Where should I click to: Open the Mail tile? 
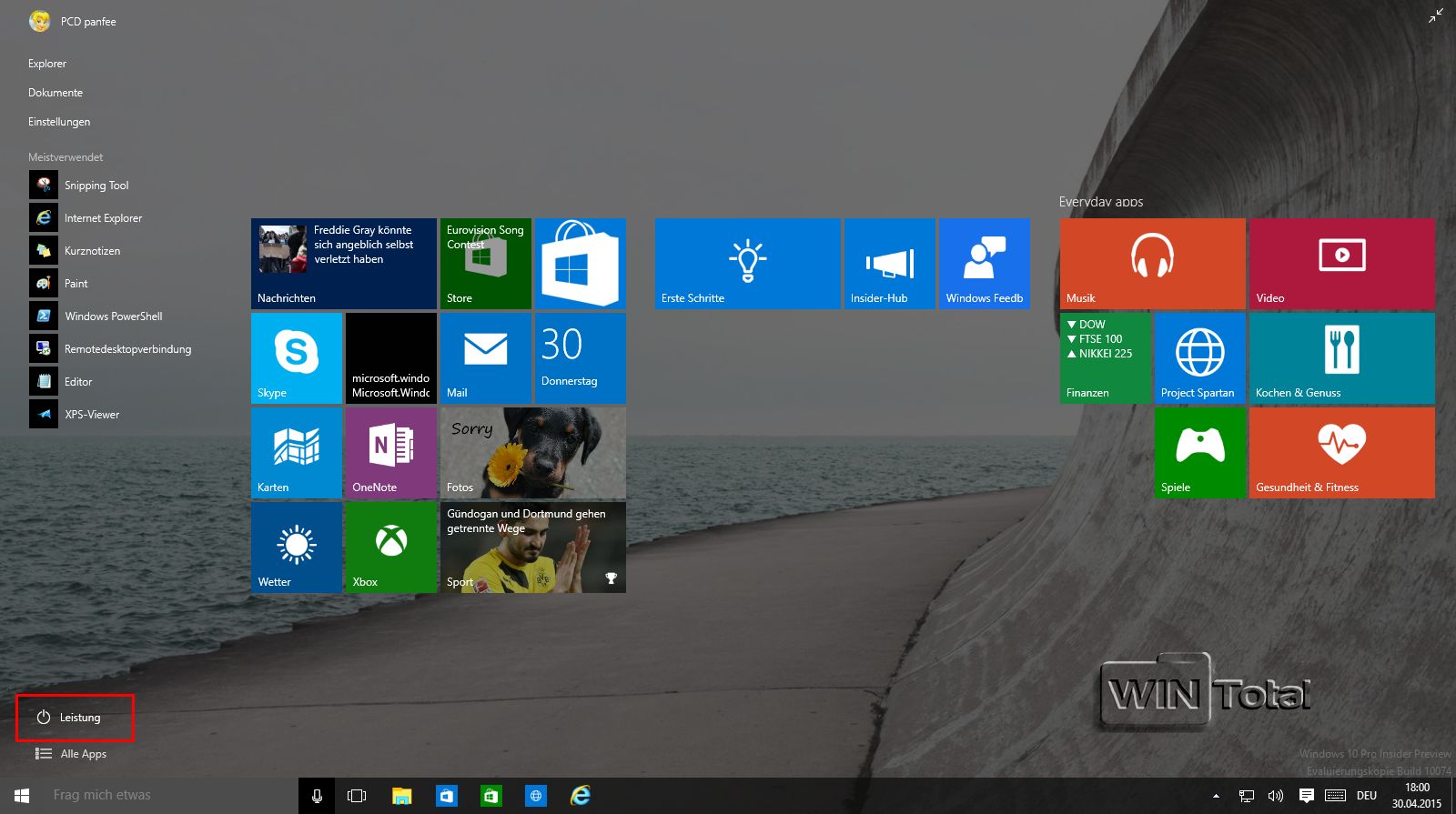[486, 357]
